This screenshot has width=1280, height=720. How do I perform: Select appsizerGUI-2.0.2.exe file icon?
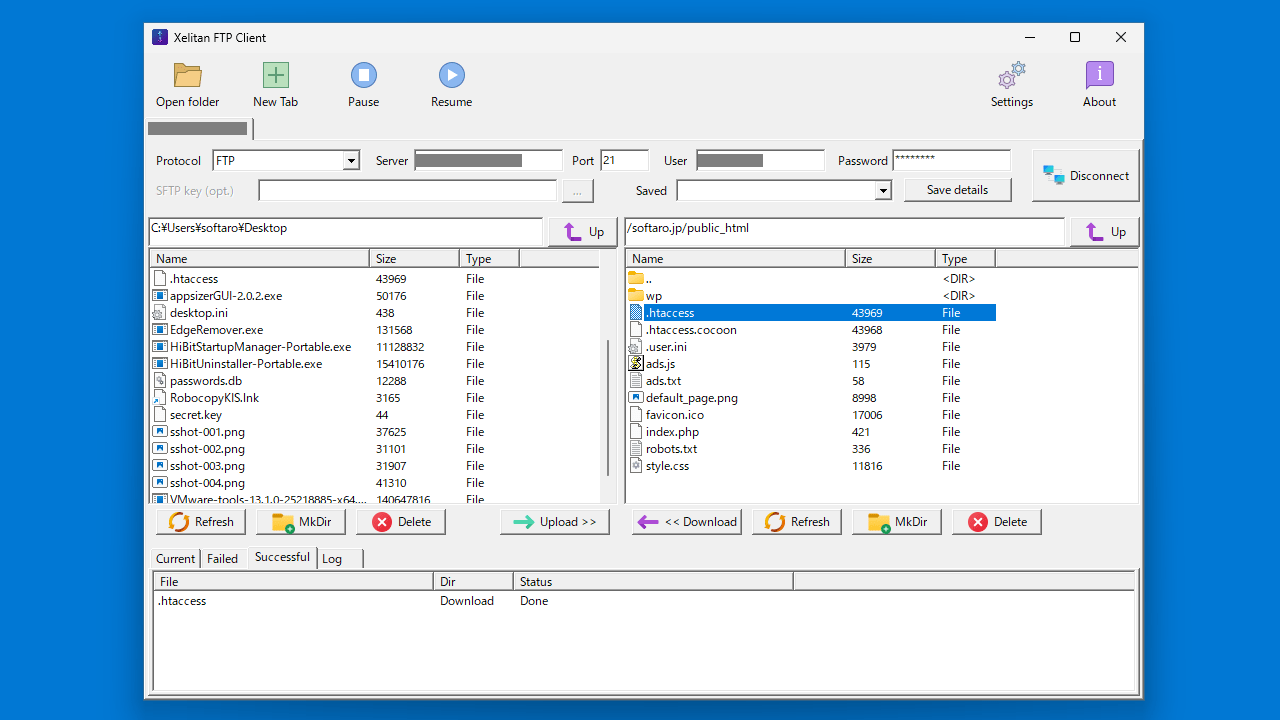160,296
